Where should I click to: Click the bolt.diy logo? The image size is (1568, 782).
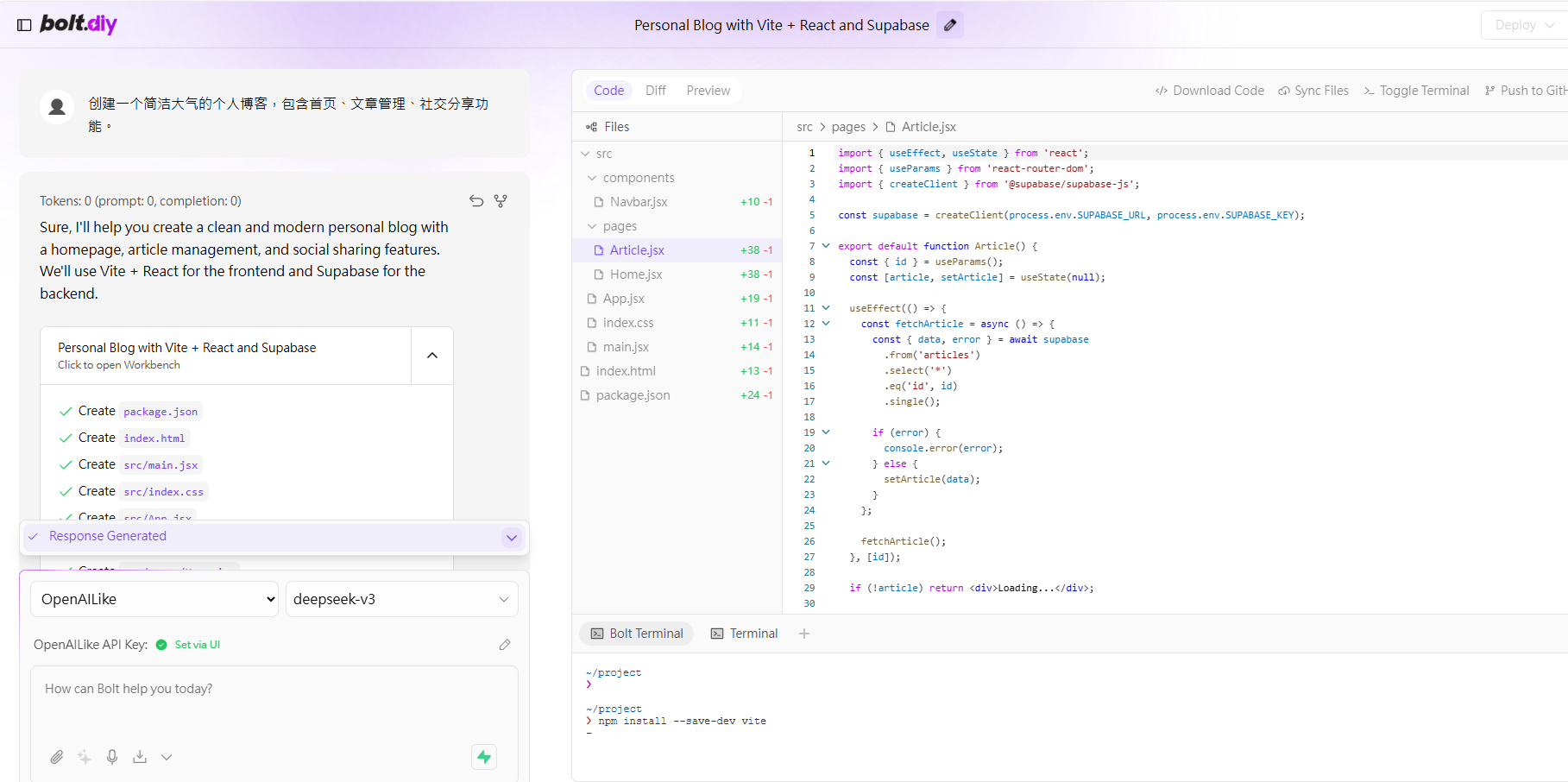coord(79,24)
